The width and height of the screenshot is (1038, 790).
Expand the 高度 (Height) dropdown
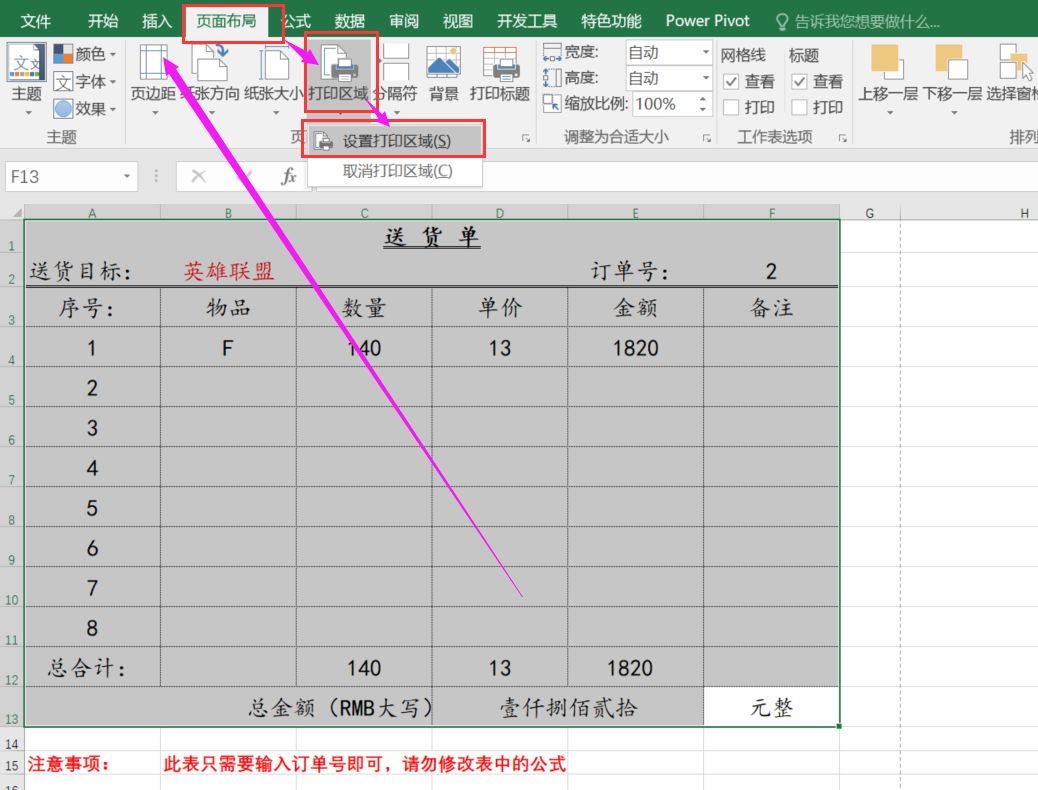point(705,78)
